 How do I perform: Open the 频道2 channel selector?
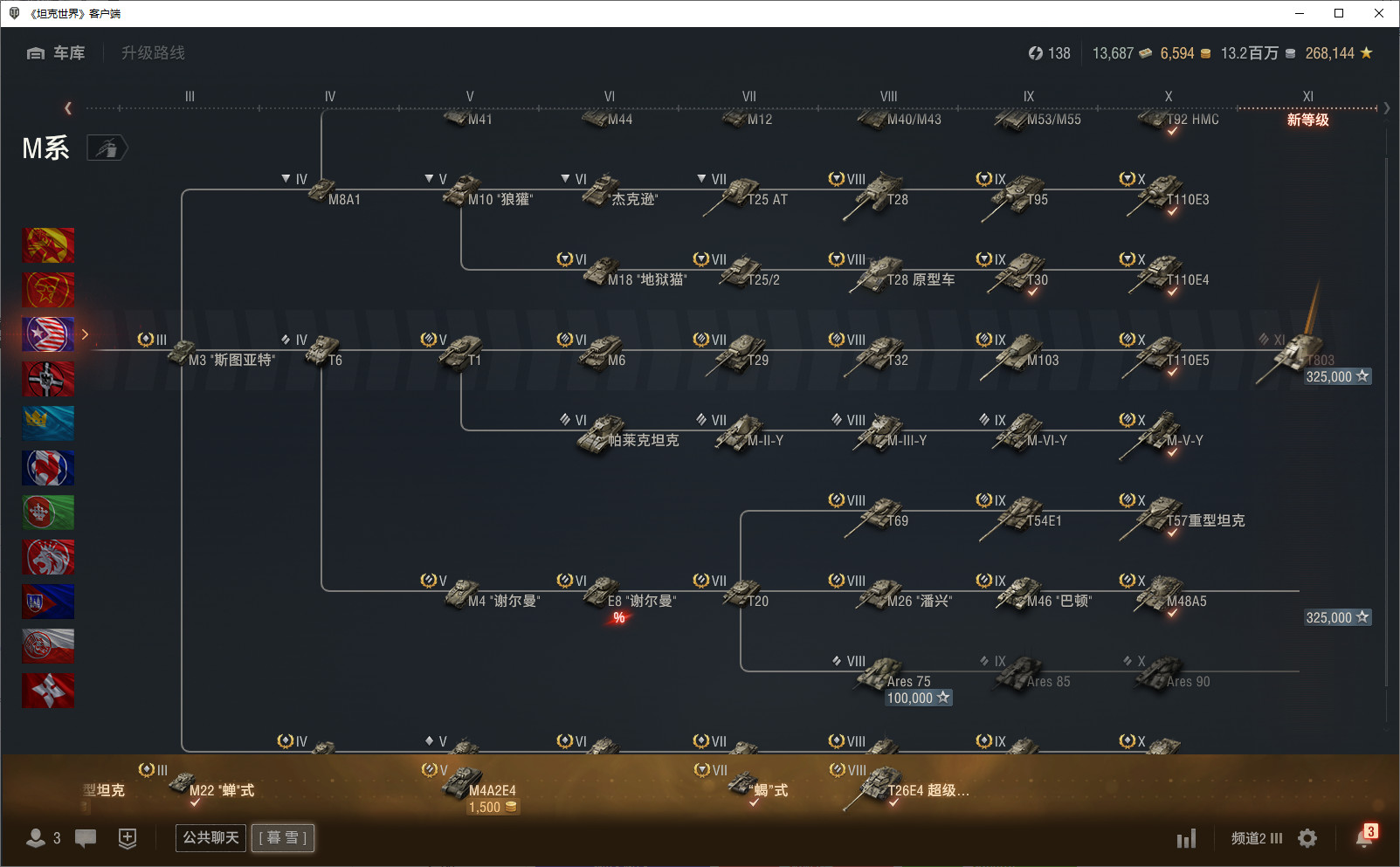pos(1257,838)
